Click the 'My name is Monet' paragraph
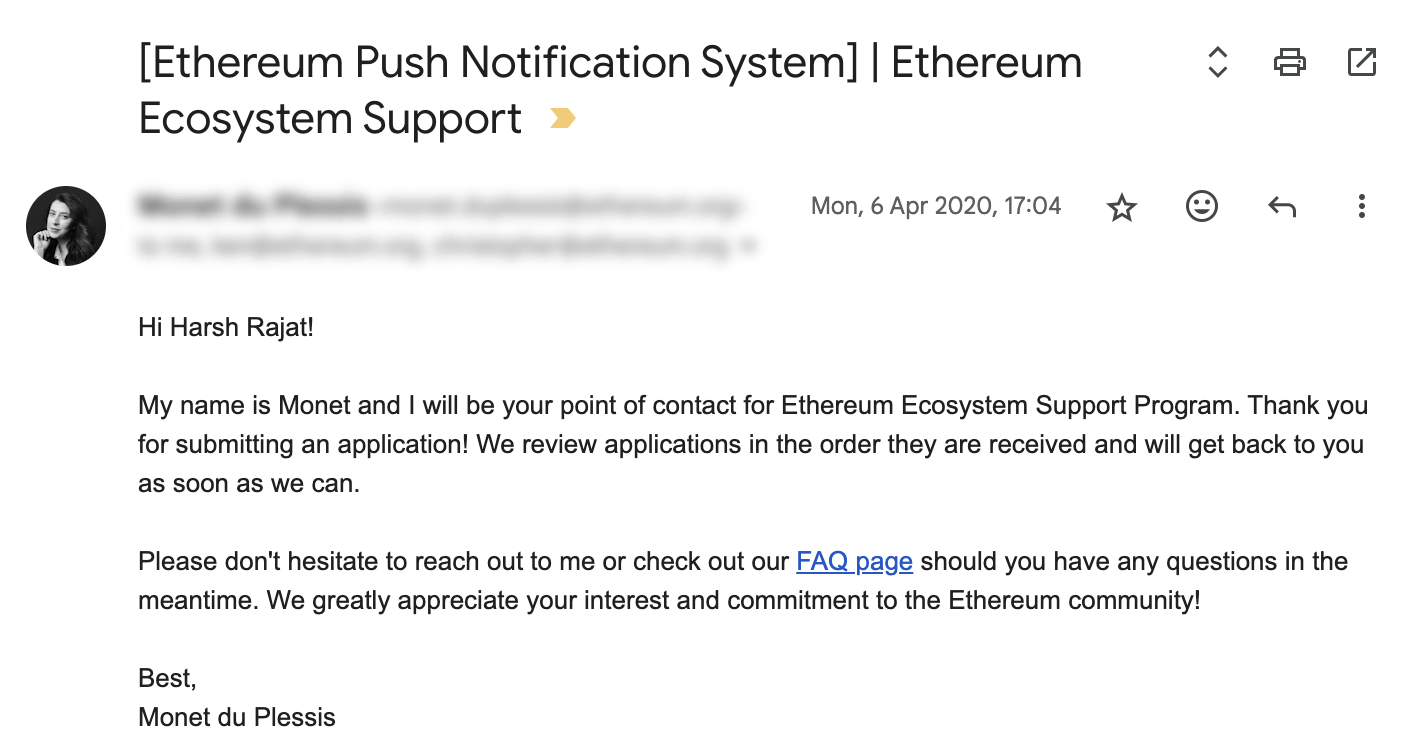This screenshot has height=756, width=1412. (x=752, y=444)
